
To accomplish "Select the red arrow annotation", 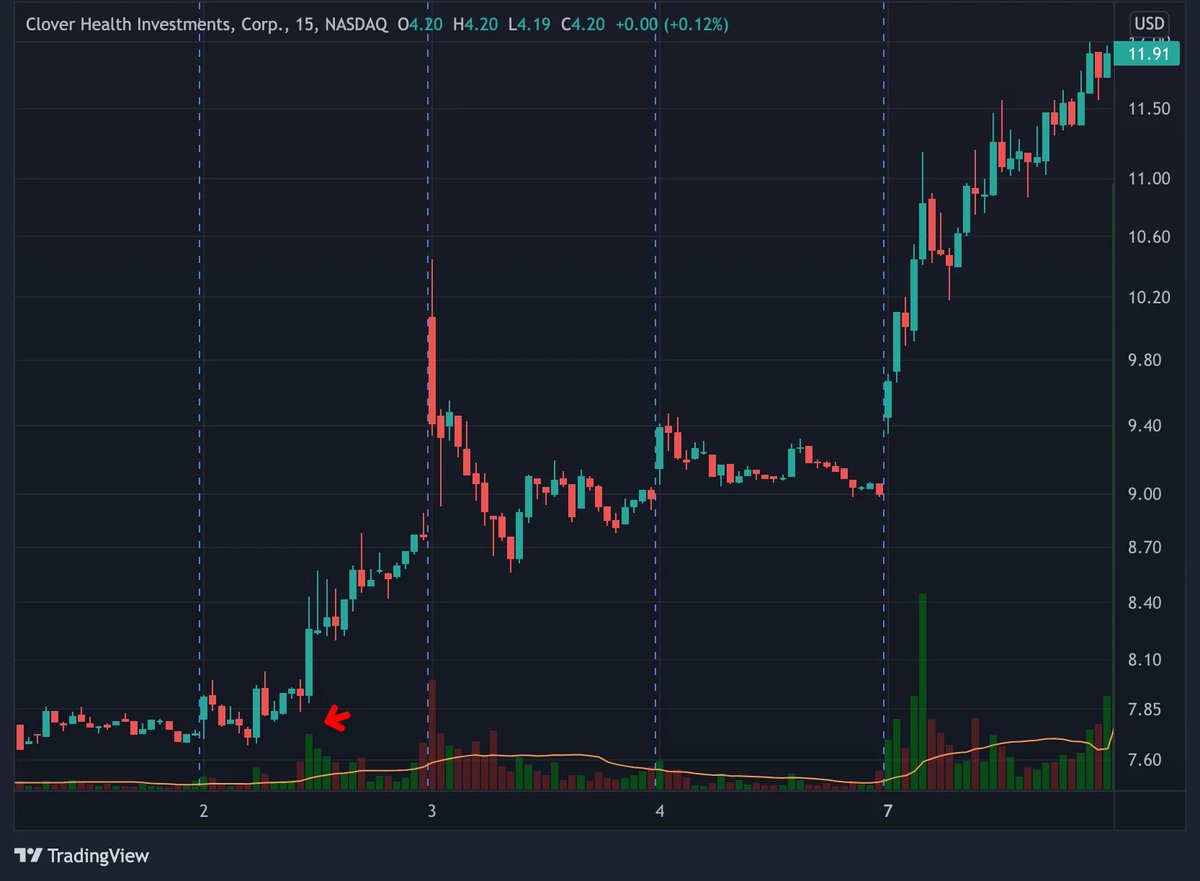I will click(338, 717).
